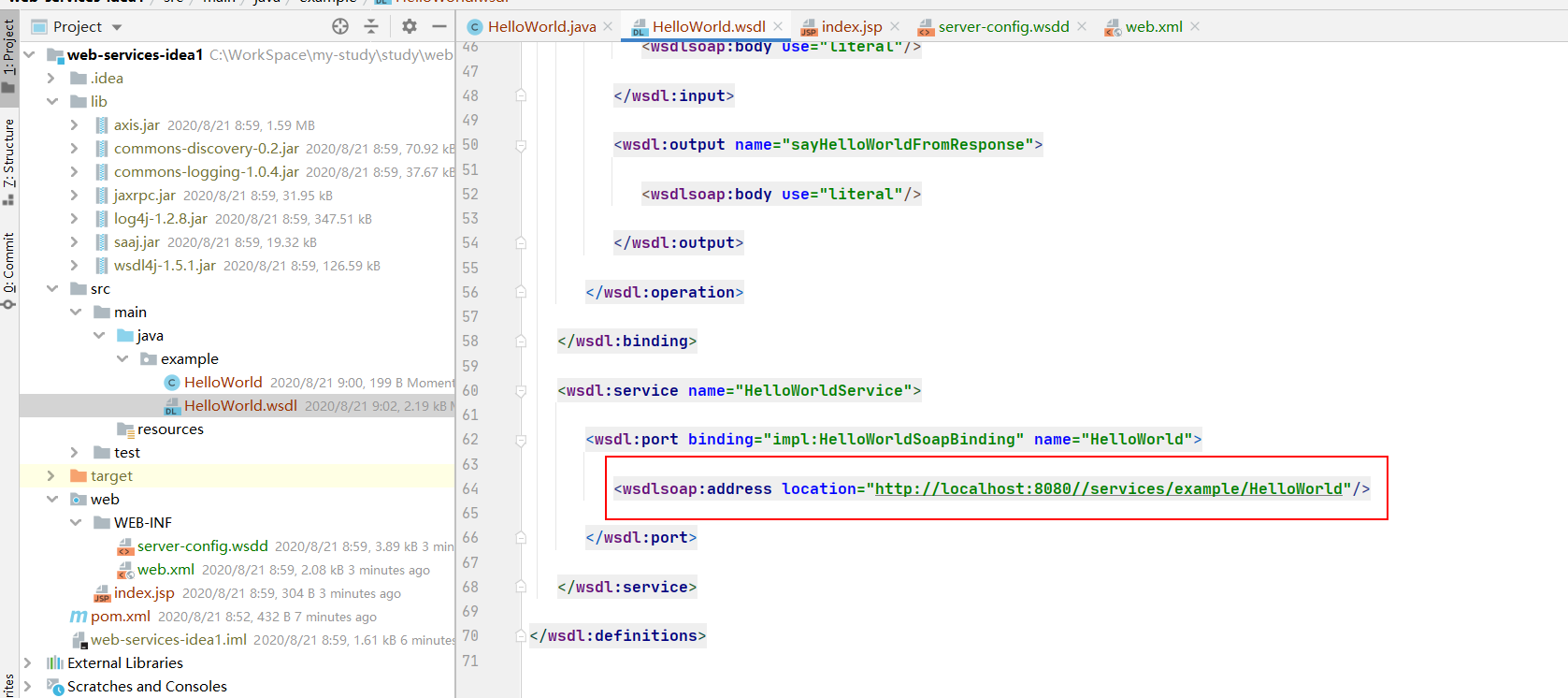Image resolution: width=1568 pixels, height=698 pixels.
Task: Collapse the main folder
Action: [75, 312]
